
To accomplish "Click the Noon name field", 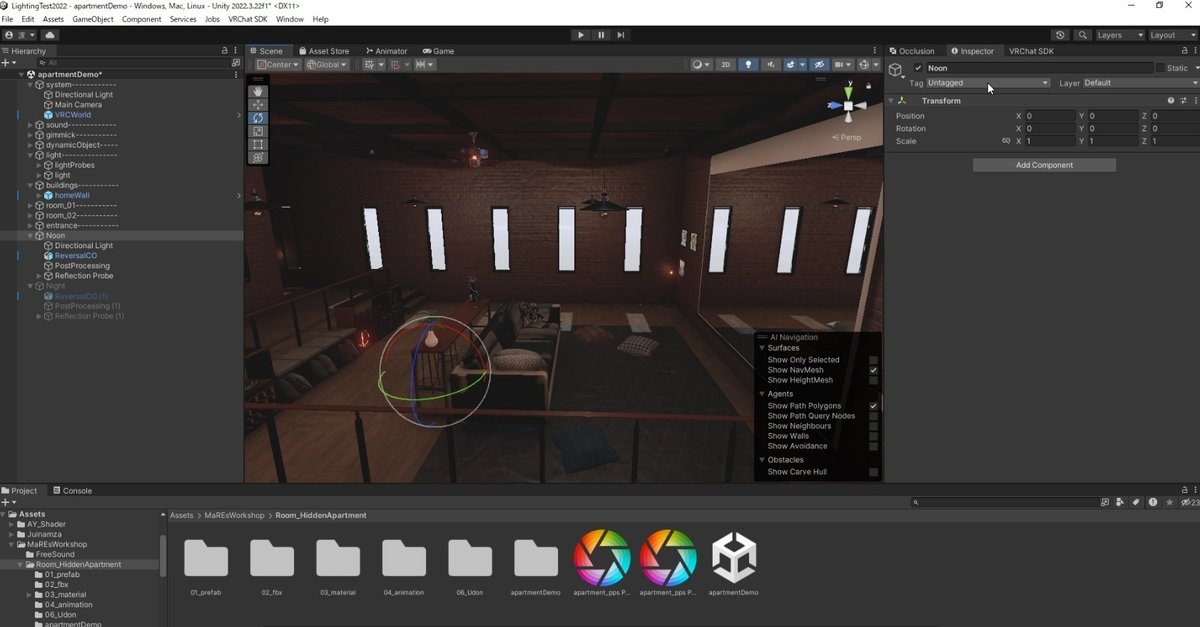I will coord(1038,68).
